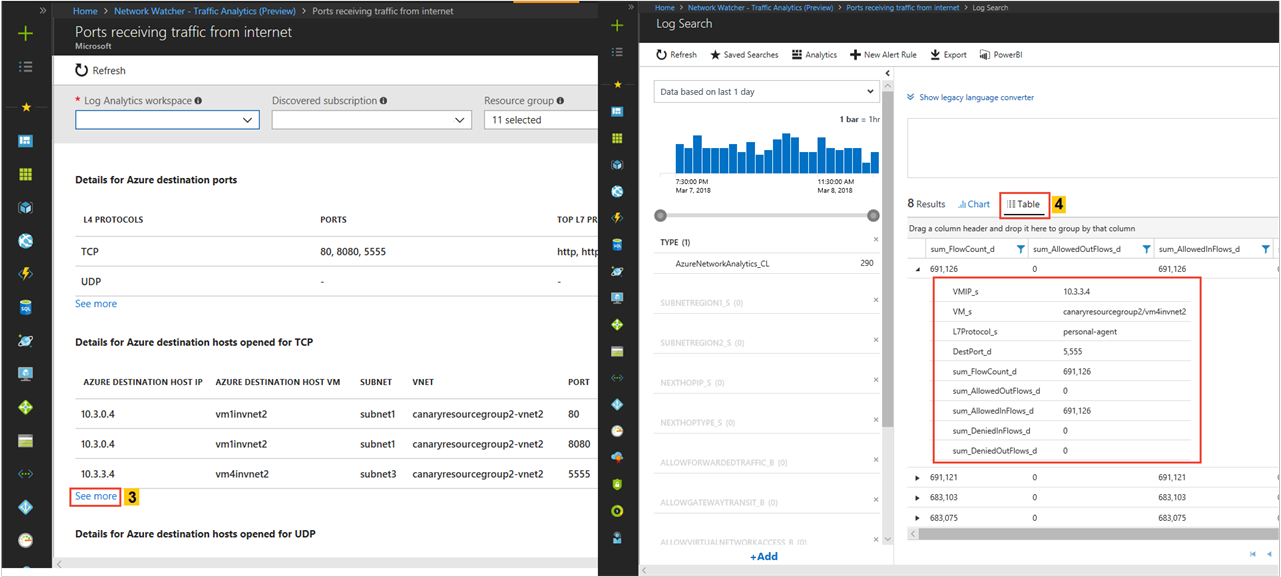Open Analytics from the Log Search toolbar
Screen dimensions: 1281x577
tap(814, 55)
